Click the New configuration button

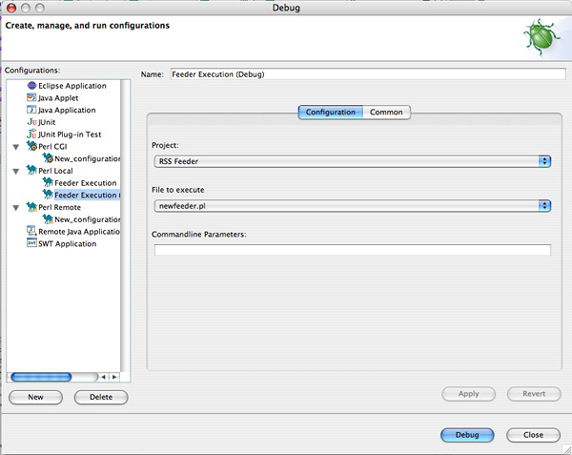pos(36,397)
